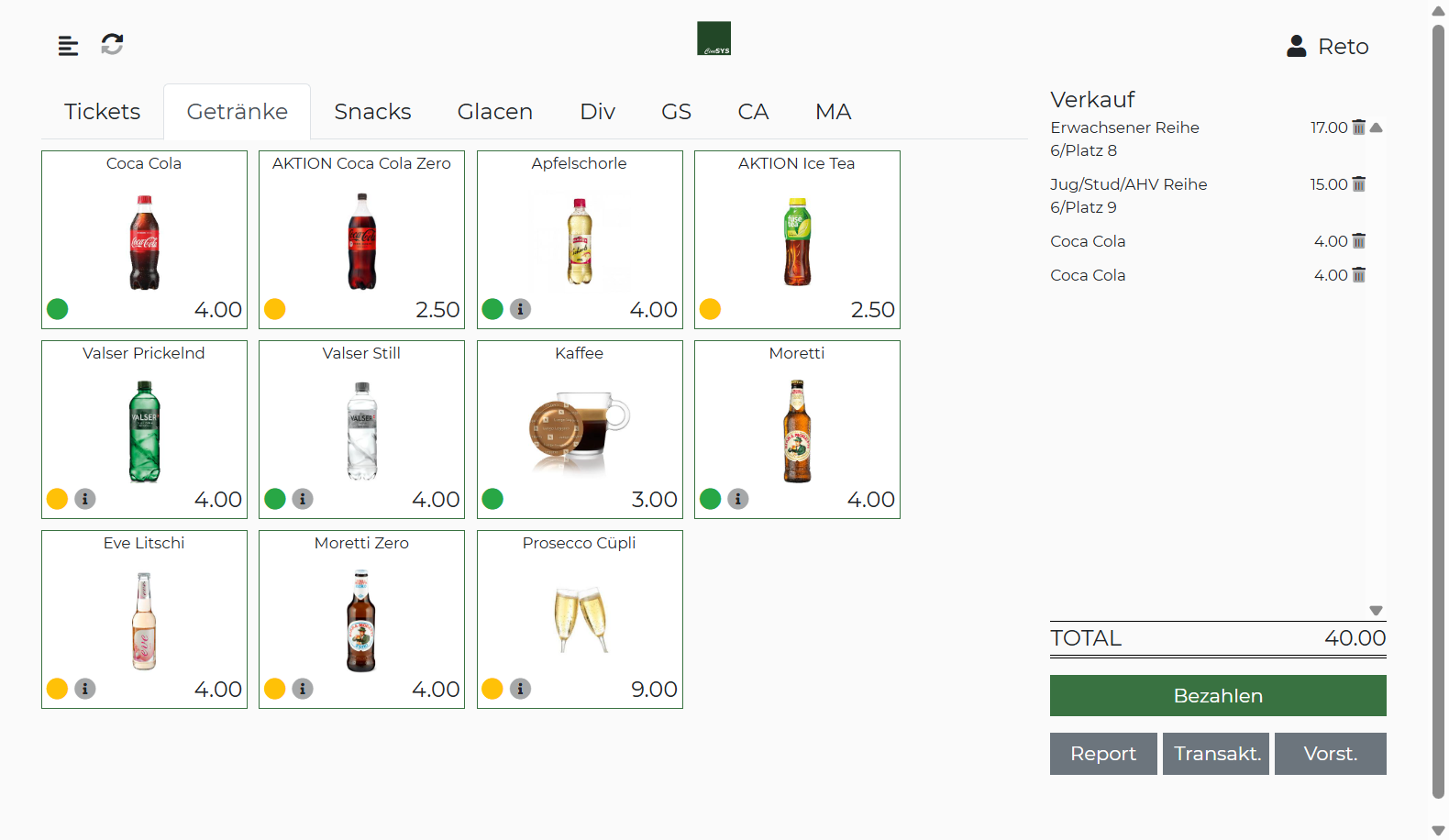
Task: Add Eve Litschi bottle to sale
Action: tap(144, 622)
